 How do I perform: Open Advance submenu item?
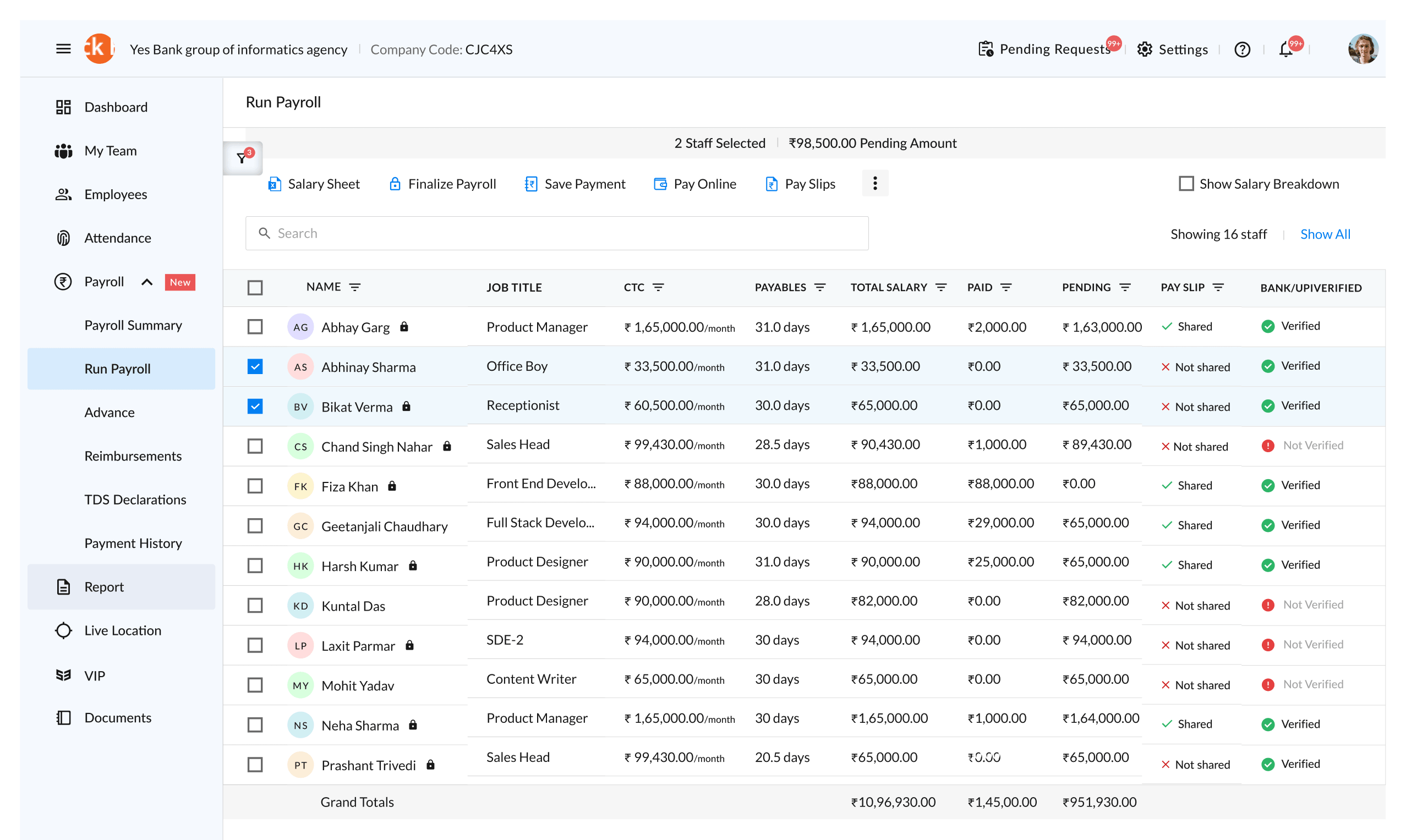point(110,412)
